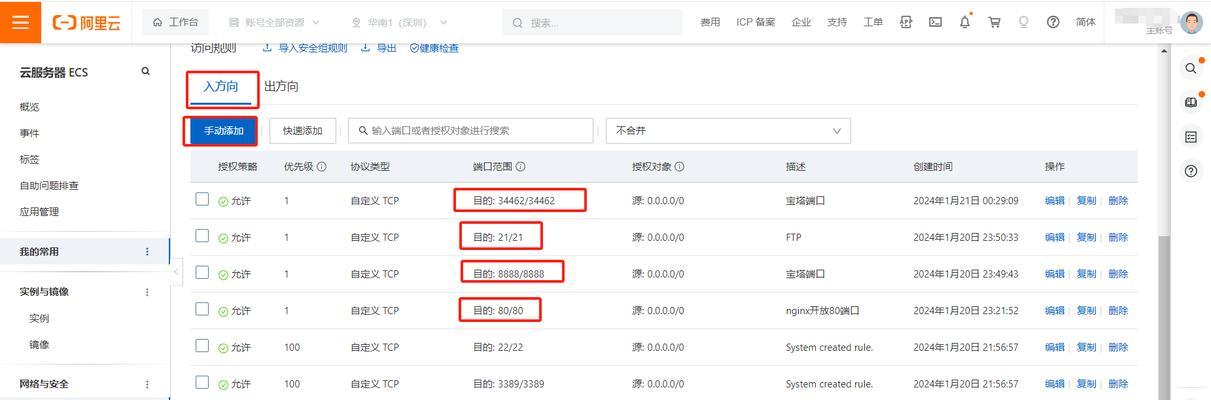Click priority column info icon
The width and height of the screenshot is (1211, 400).
[x=322, y=167]
